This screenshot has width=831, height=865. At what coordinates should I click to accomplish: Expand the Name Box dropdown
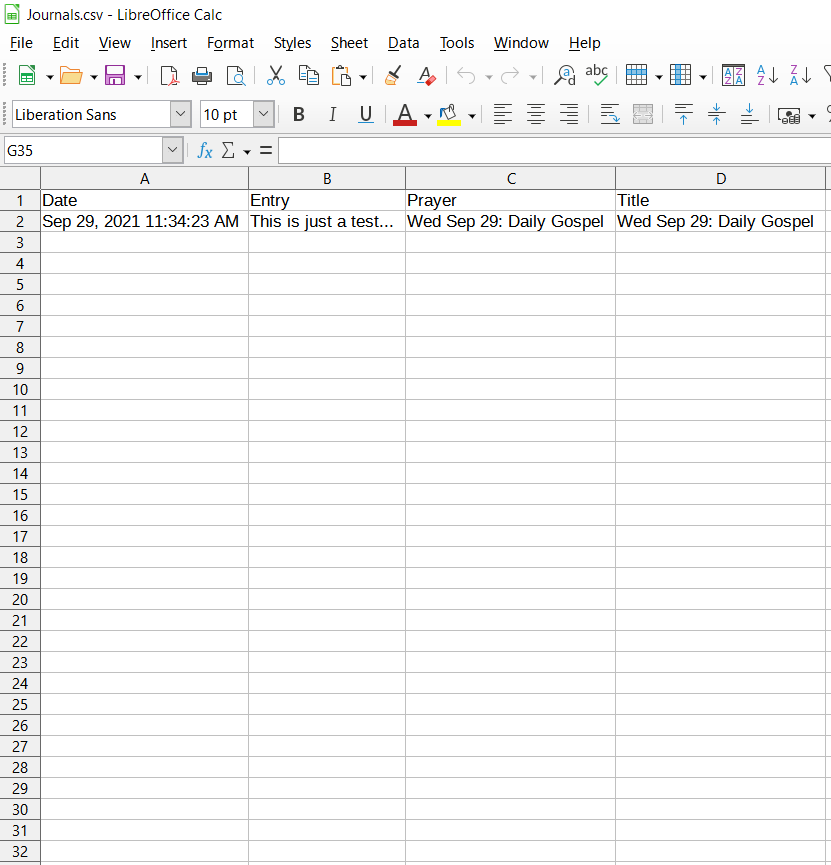[x=173, y=150]
